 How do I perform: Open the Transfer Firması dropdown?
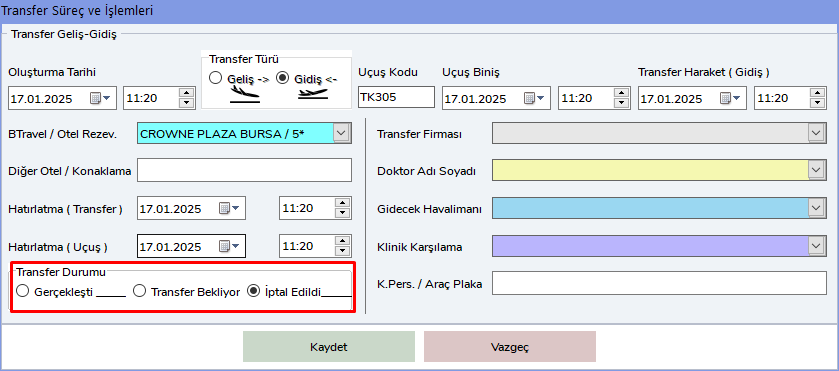tap(816, 133)
